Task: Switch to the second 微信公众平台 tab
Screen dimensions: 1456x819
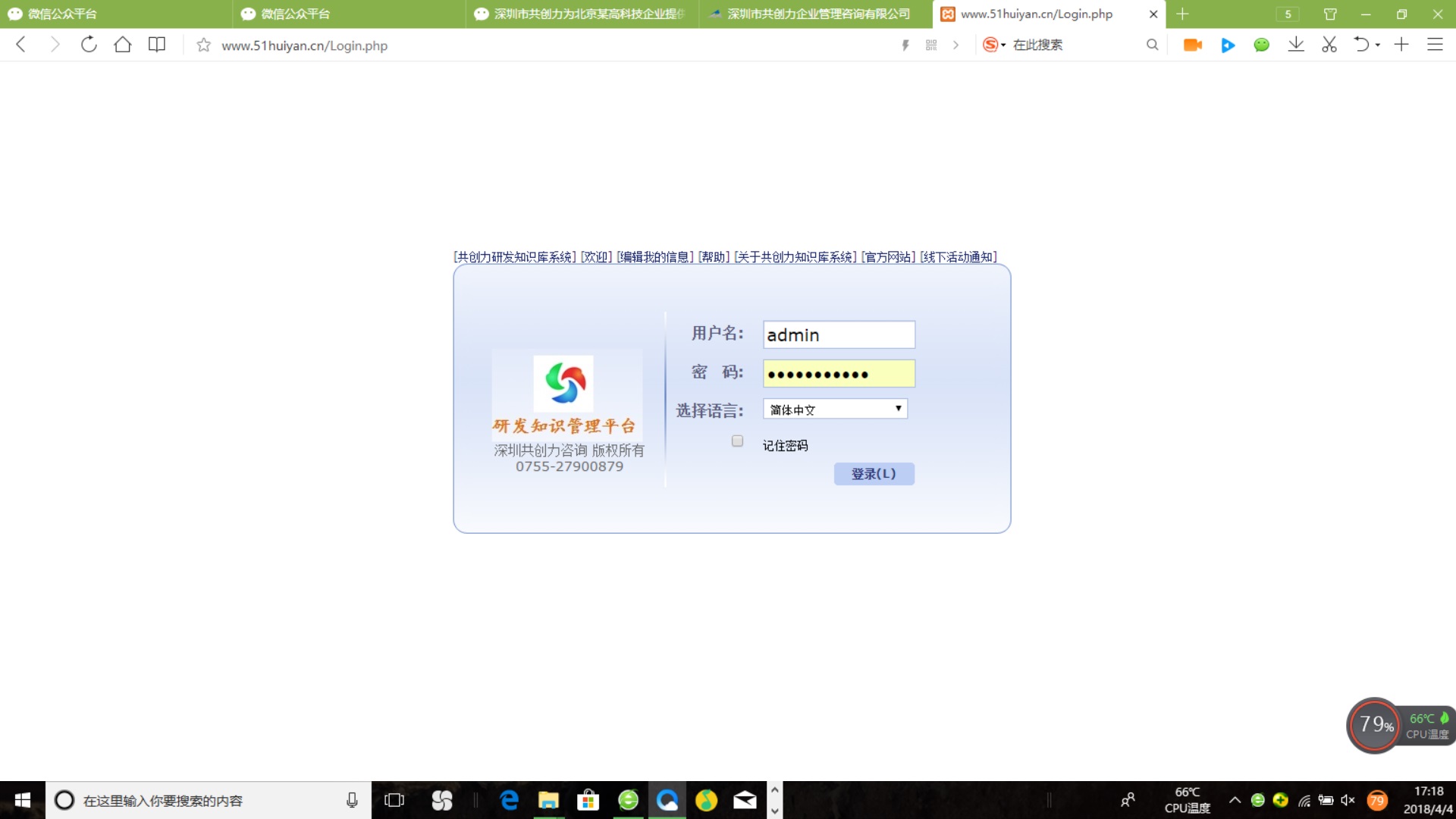Action: click(x=350, y=14)
